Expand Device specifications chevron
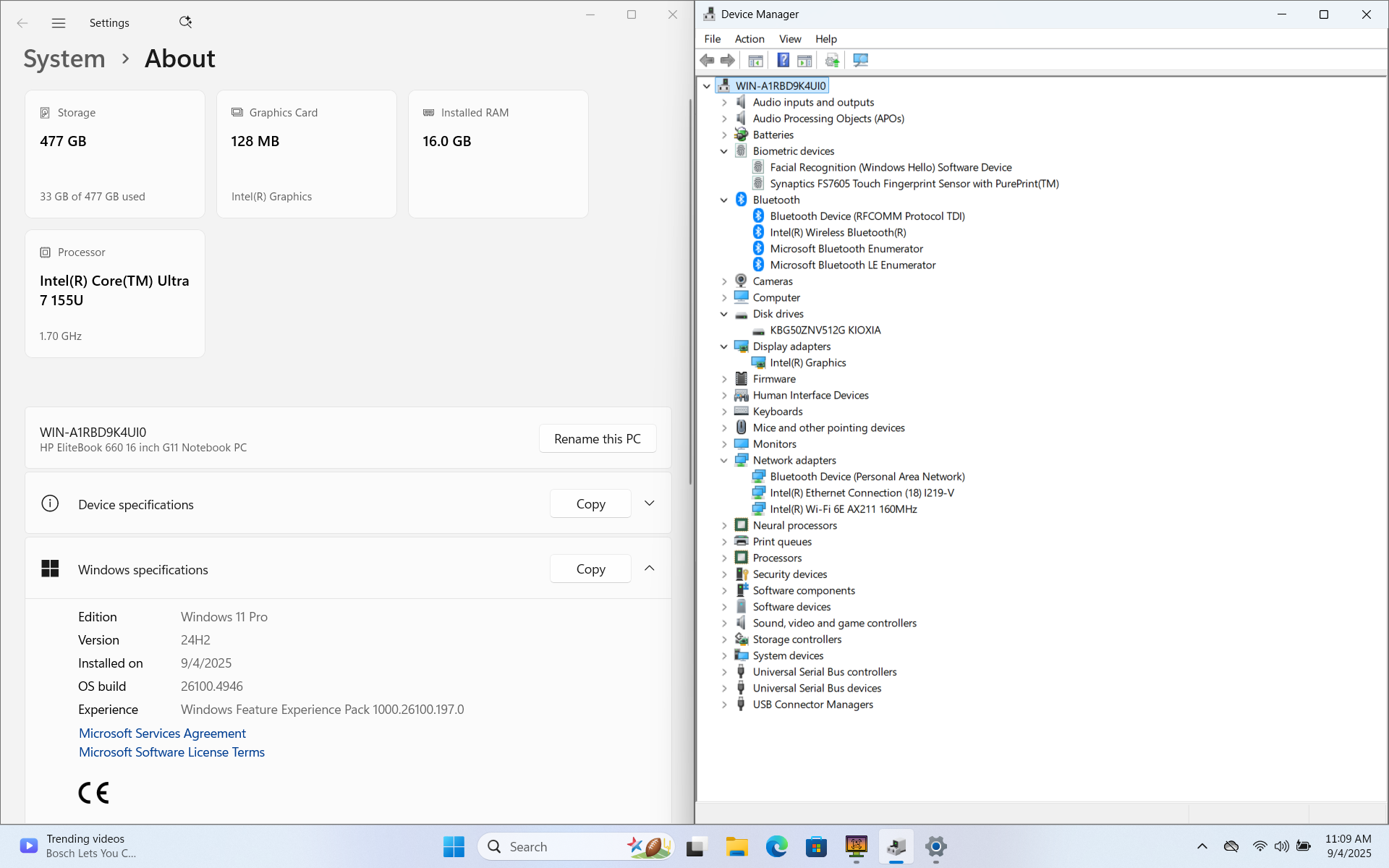Image resolution: width=1389 pixels, height=868 pixels. pyautogui.click(x=649, y=503)
